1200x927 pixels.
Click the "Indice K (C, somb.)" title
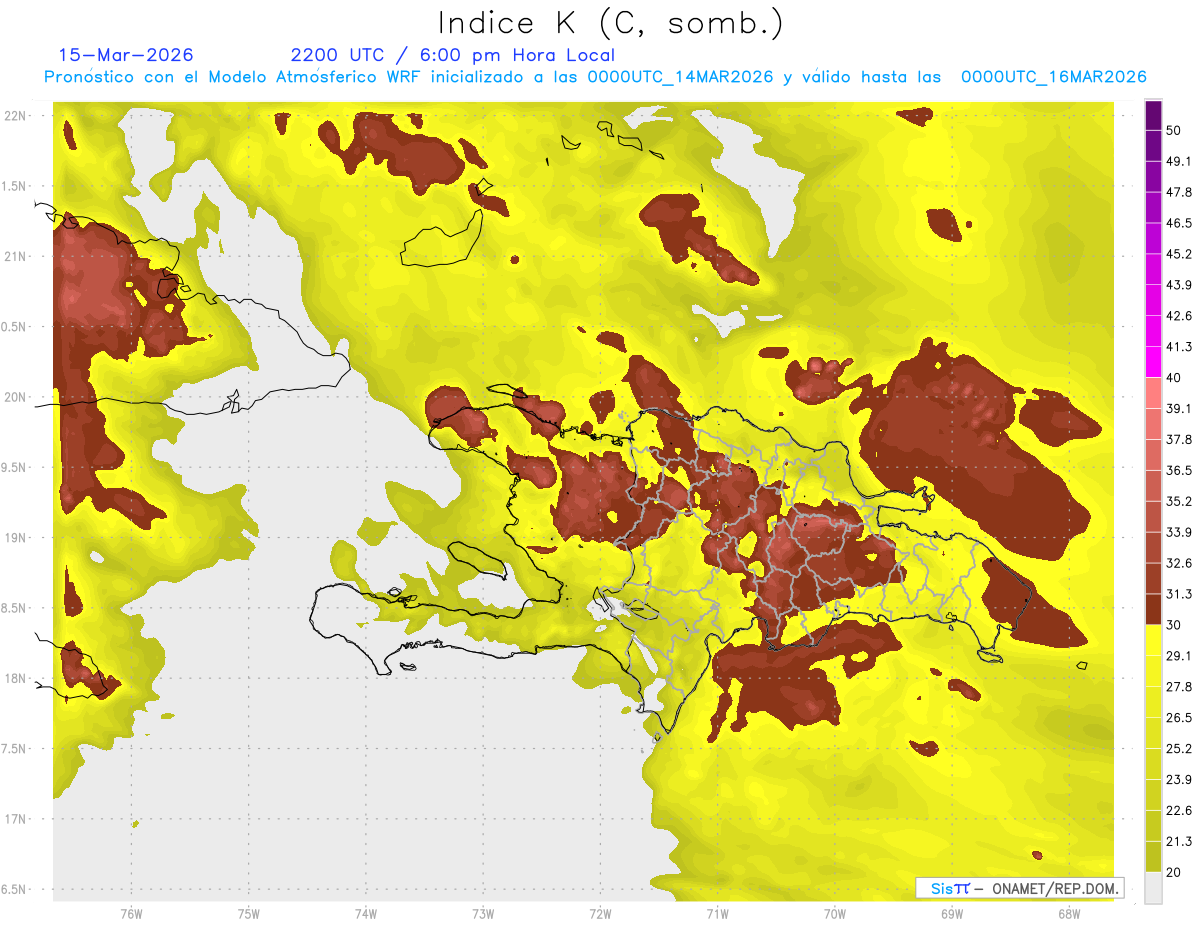610,23
